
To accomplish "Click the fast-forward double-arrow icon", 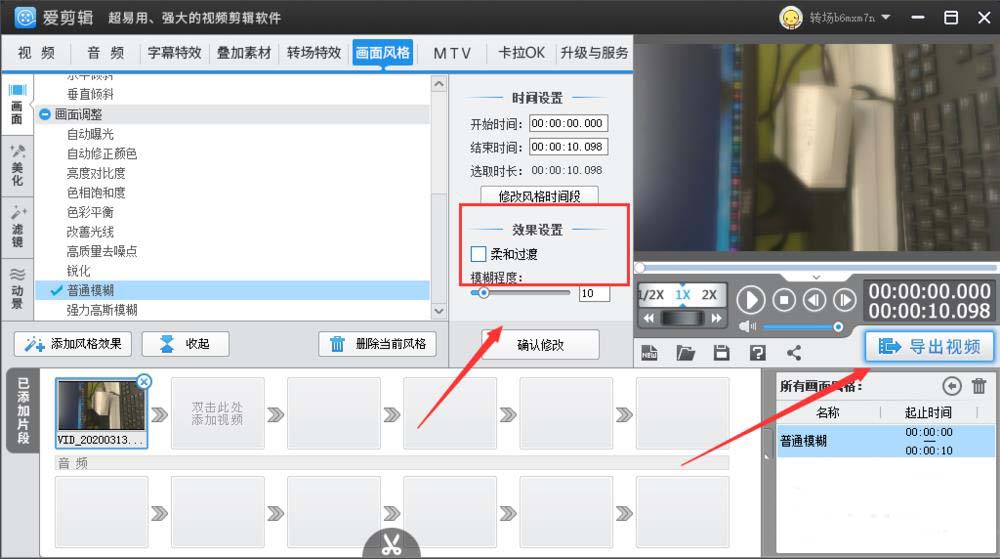I will click(x=716, y=318).
